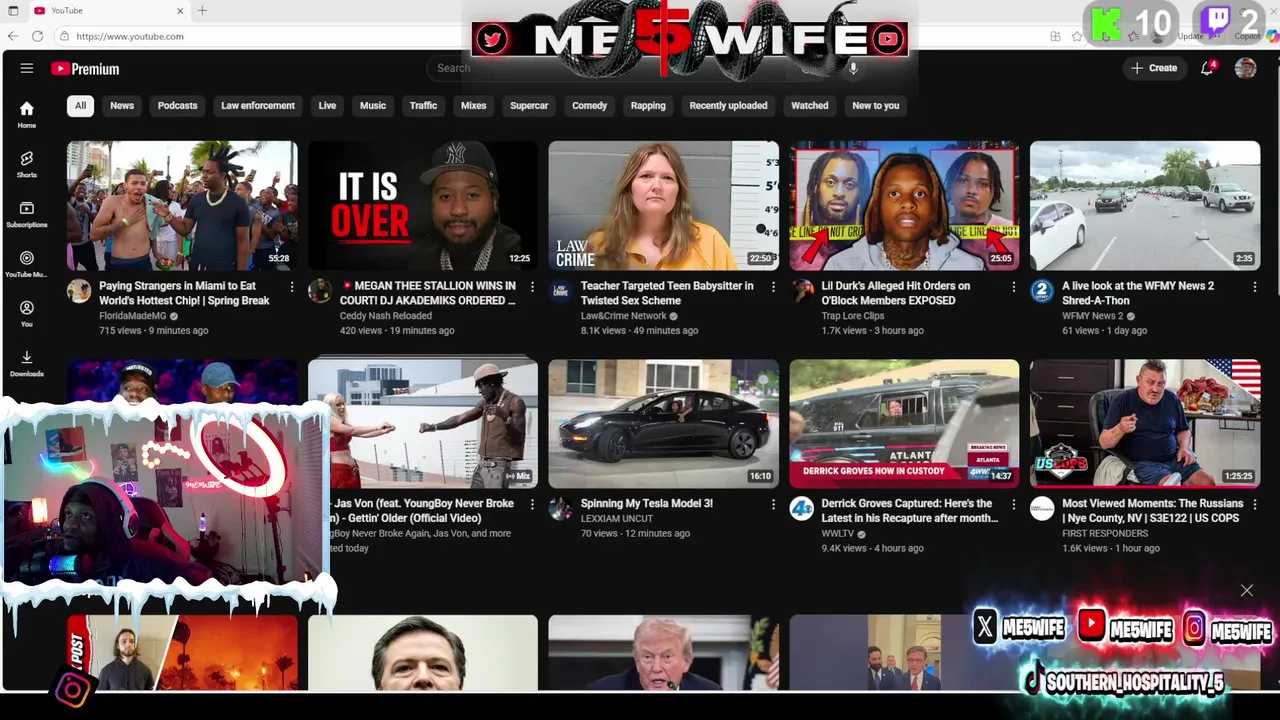1280x720 pixels.
Task: Select the Mixes filter chip
Action: point(473,105)
